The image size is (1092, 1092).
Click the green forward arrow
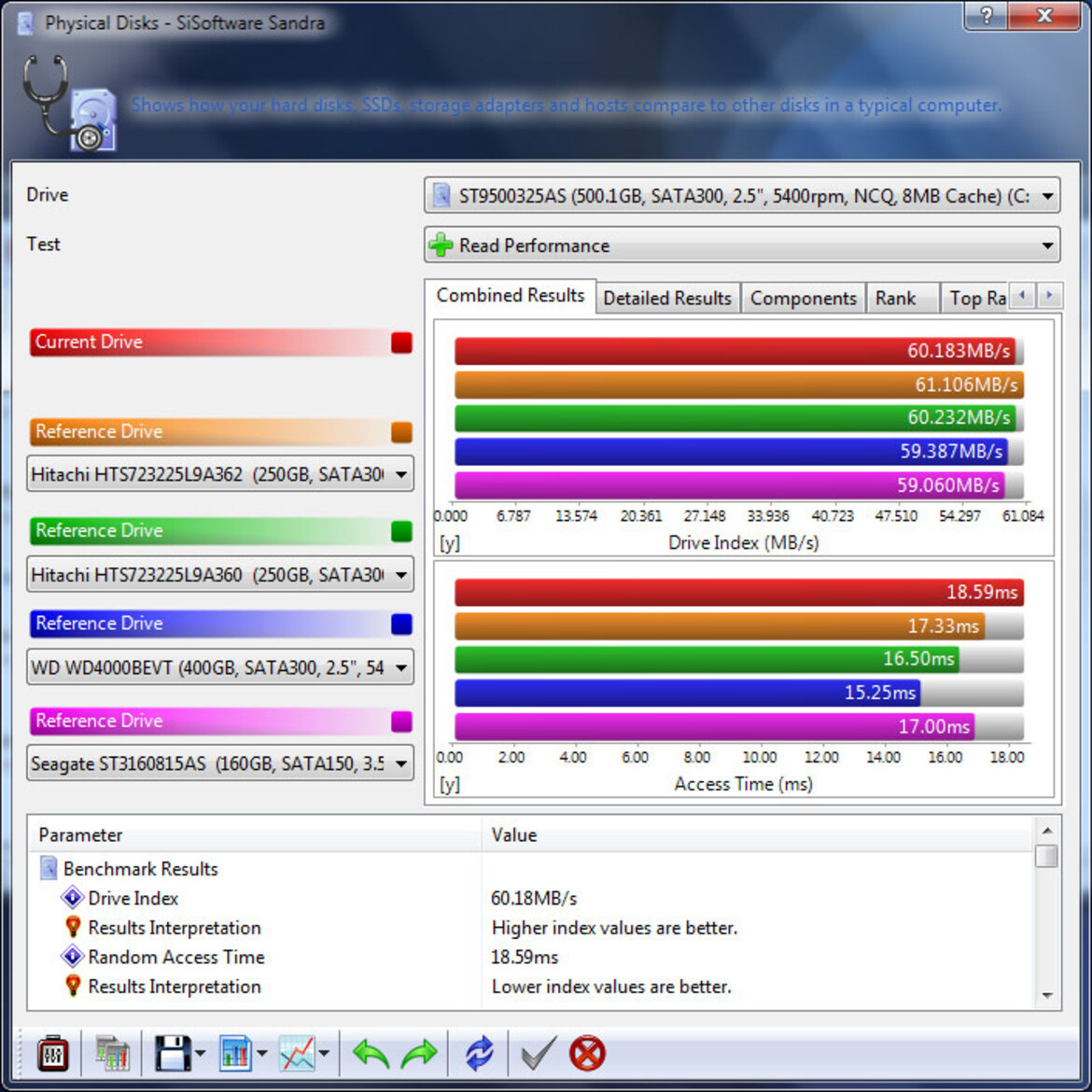(419, 1053)
